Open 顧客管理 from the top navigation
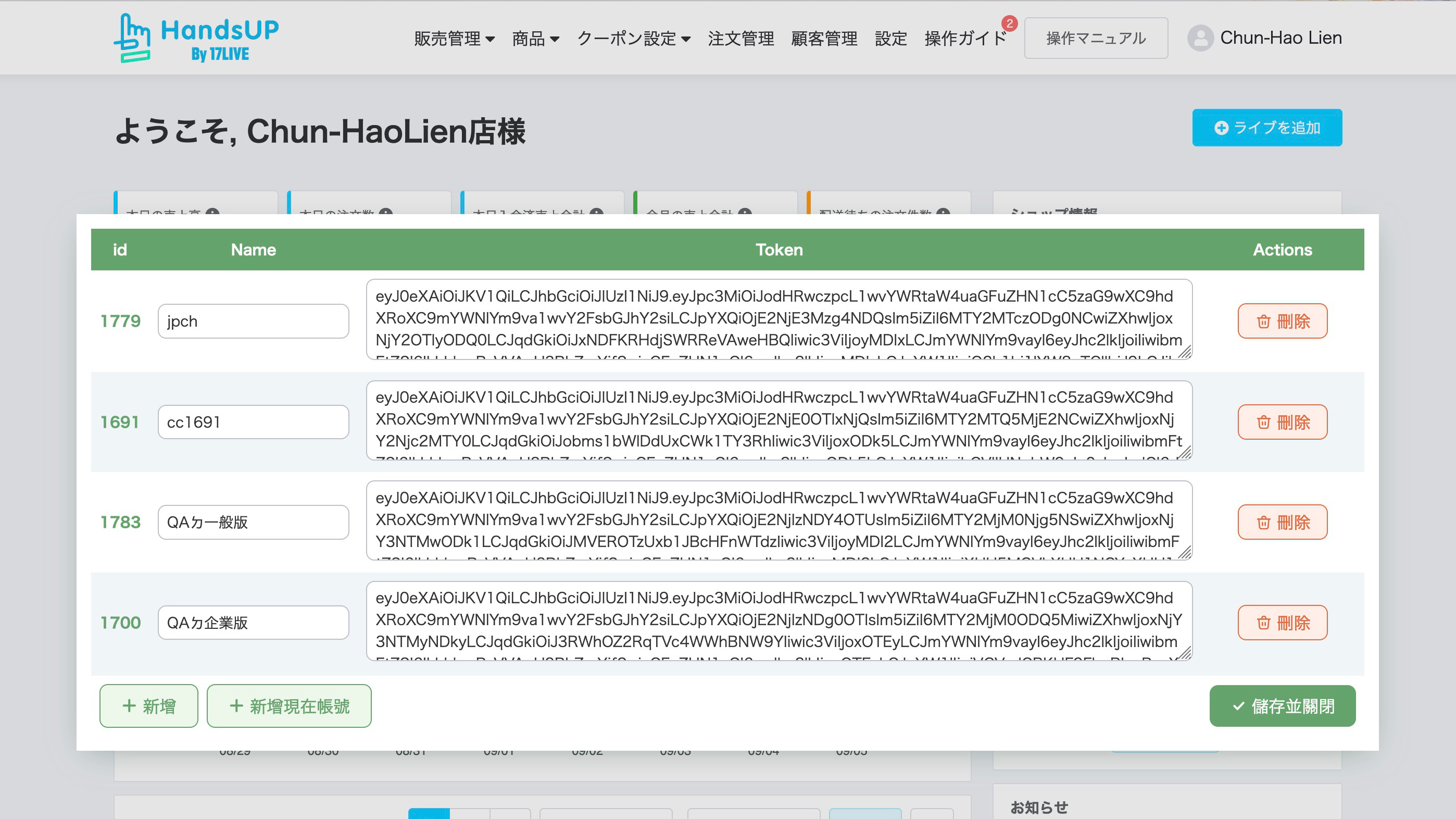 pyautogui.click(x=824, y=39)
